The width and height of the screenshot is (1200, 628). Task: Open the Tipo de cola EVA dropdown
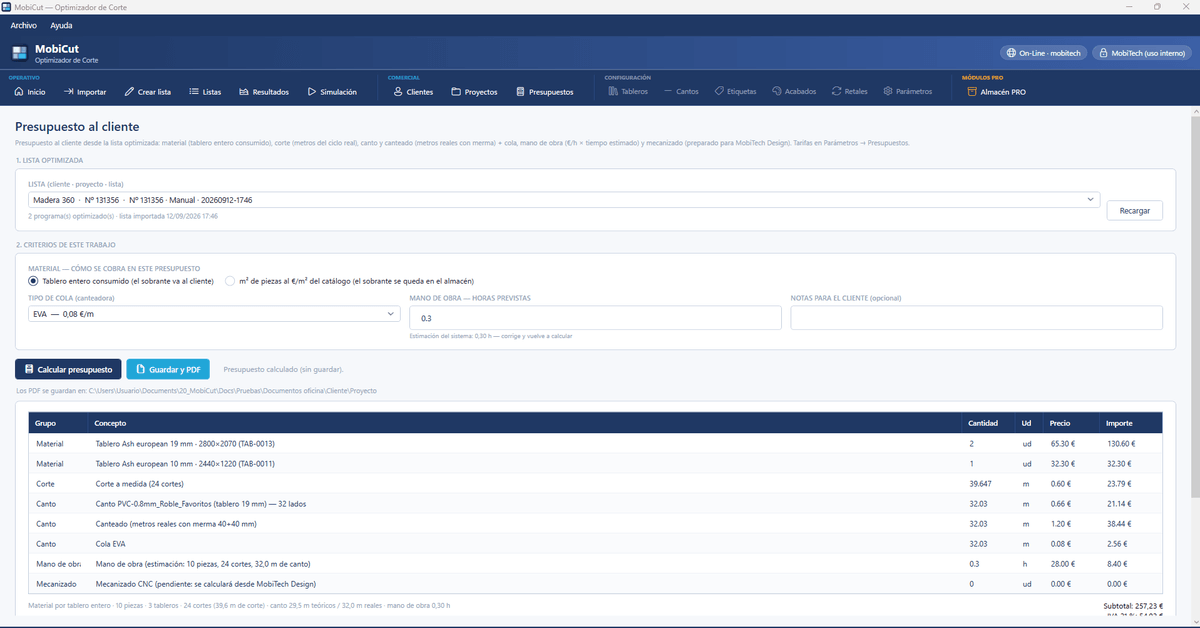click(x=214, y=314)
